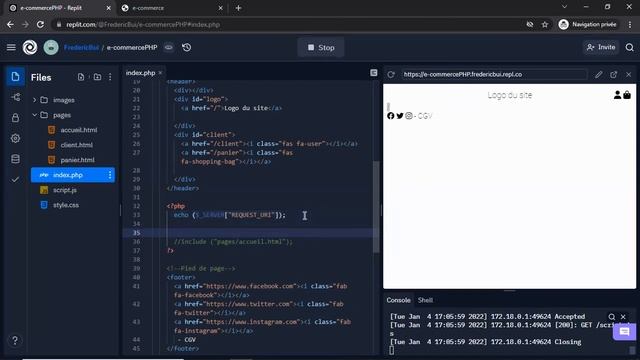Click the user icon in preview

click(618, 95)
